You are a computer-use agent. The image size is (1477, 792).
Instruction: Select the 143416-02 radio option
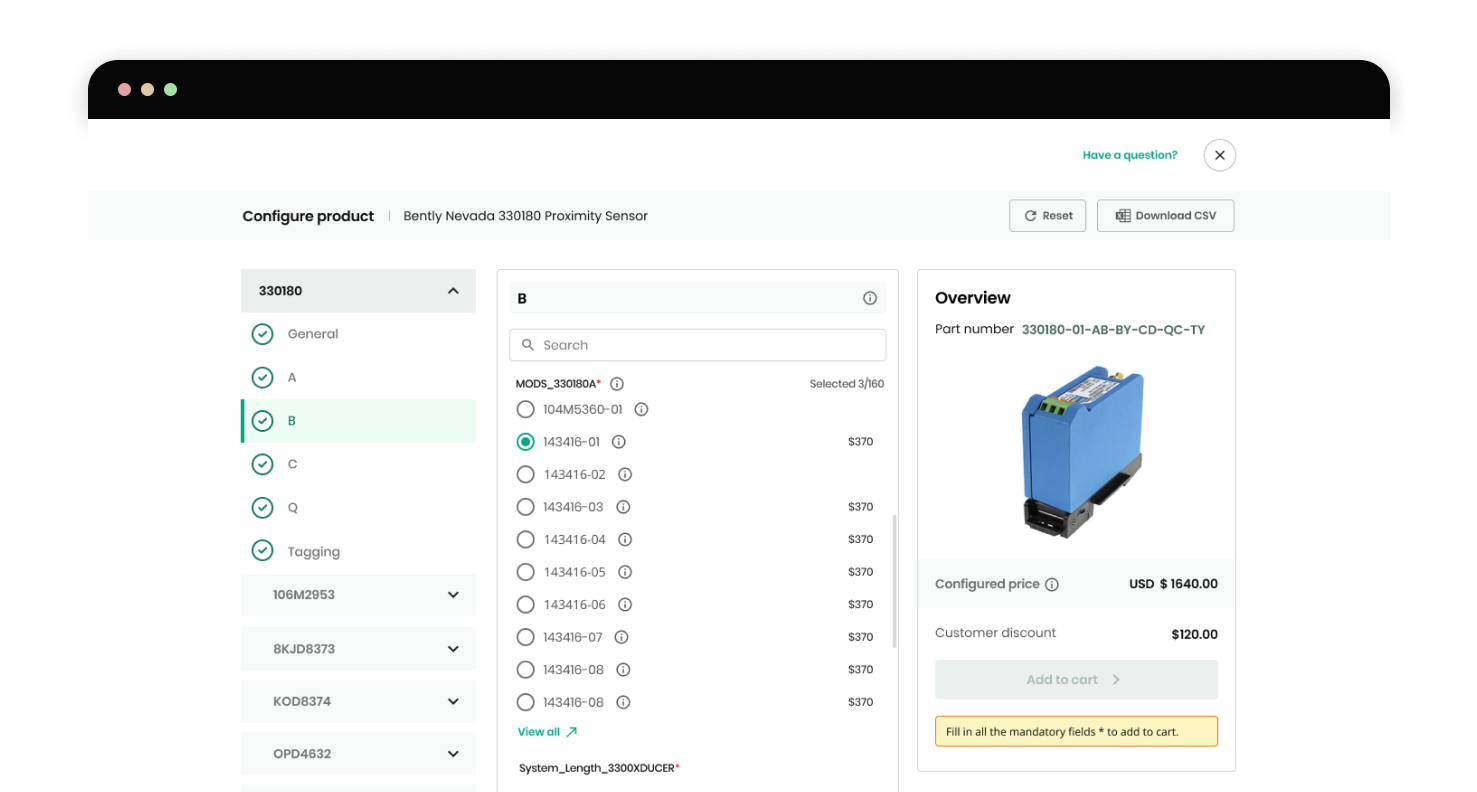pyautogui.click(x=525, y=474)
